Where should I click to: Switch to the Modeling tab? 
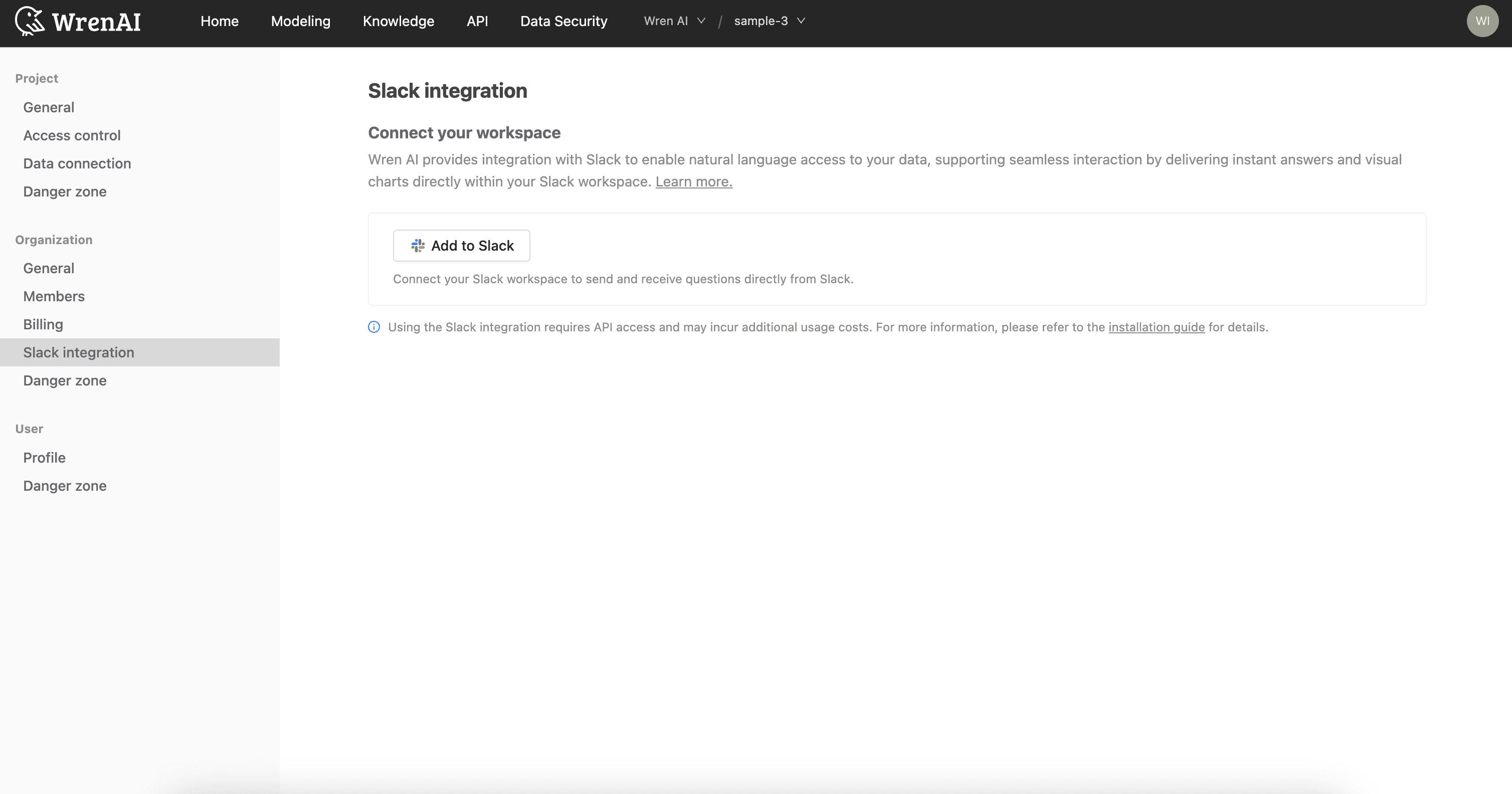tap(300, 21)
